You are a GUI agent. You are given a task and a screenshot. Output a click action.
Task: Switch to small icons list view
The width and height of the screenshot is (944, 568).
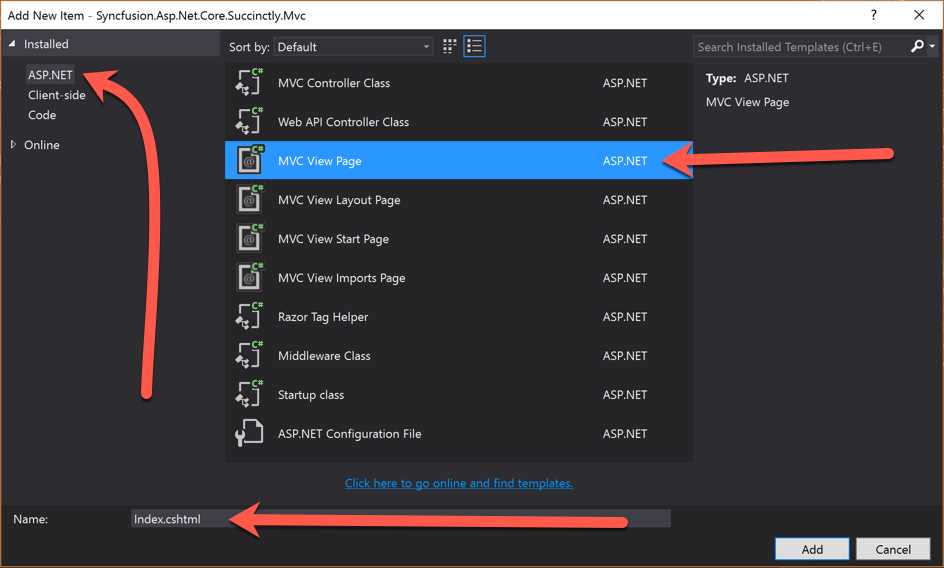[x=474, y=46]
